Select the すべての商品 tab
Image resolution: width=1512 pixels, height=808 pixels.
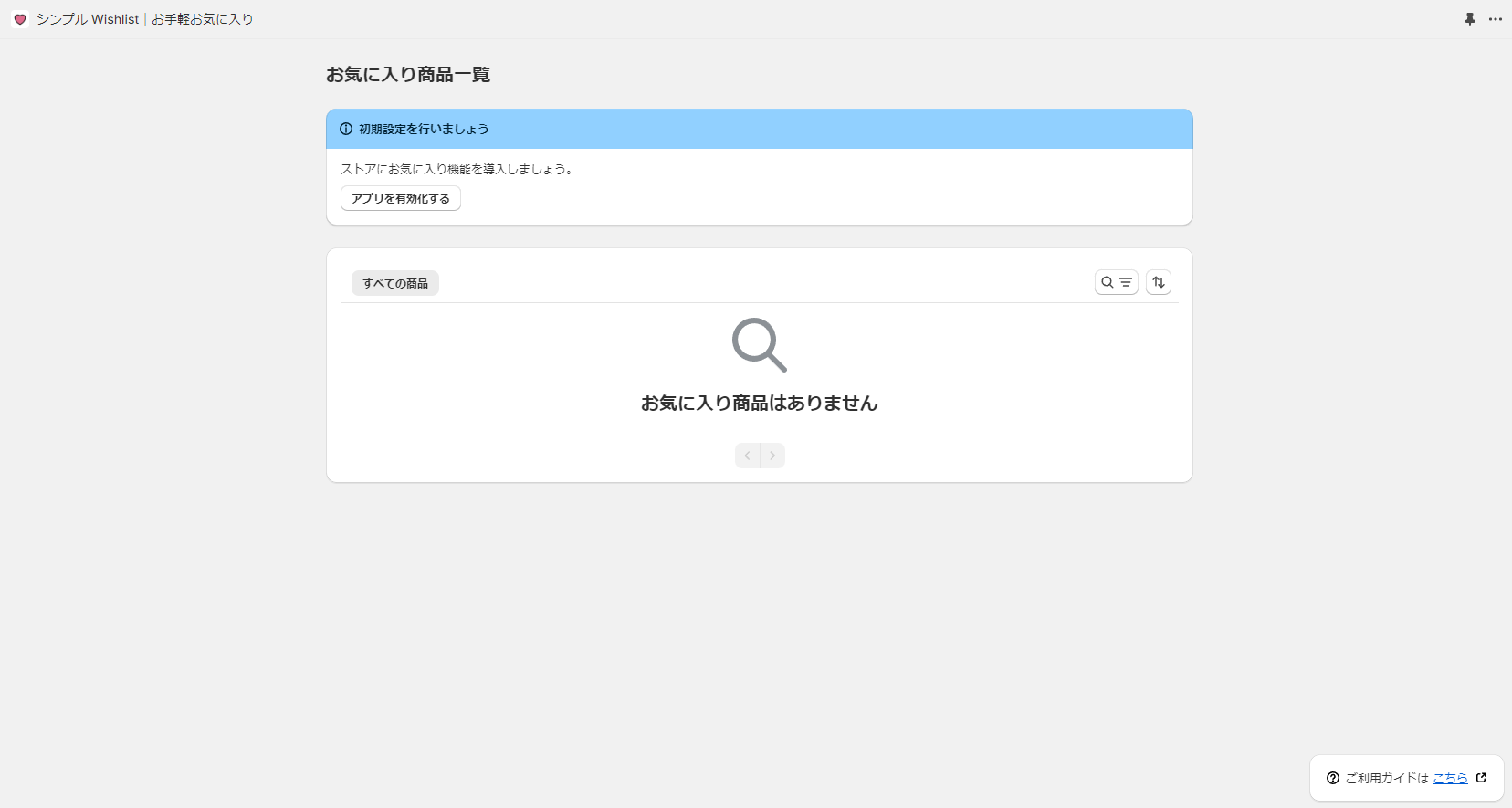point(395,283)
